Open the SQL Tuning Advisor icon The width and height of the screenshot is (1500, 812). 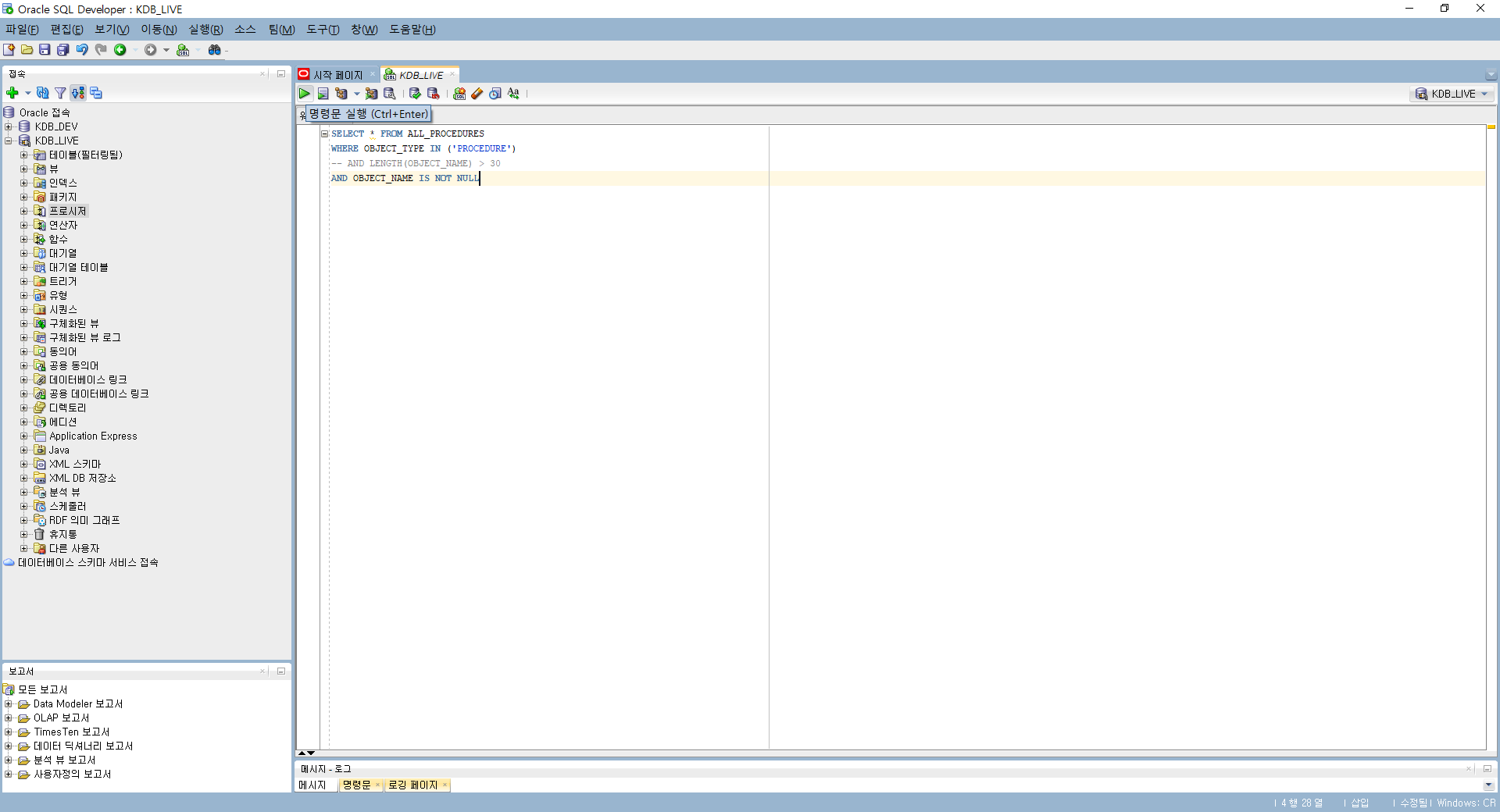pos(389,94)
